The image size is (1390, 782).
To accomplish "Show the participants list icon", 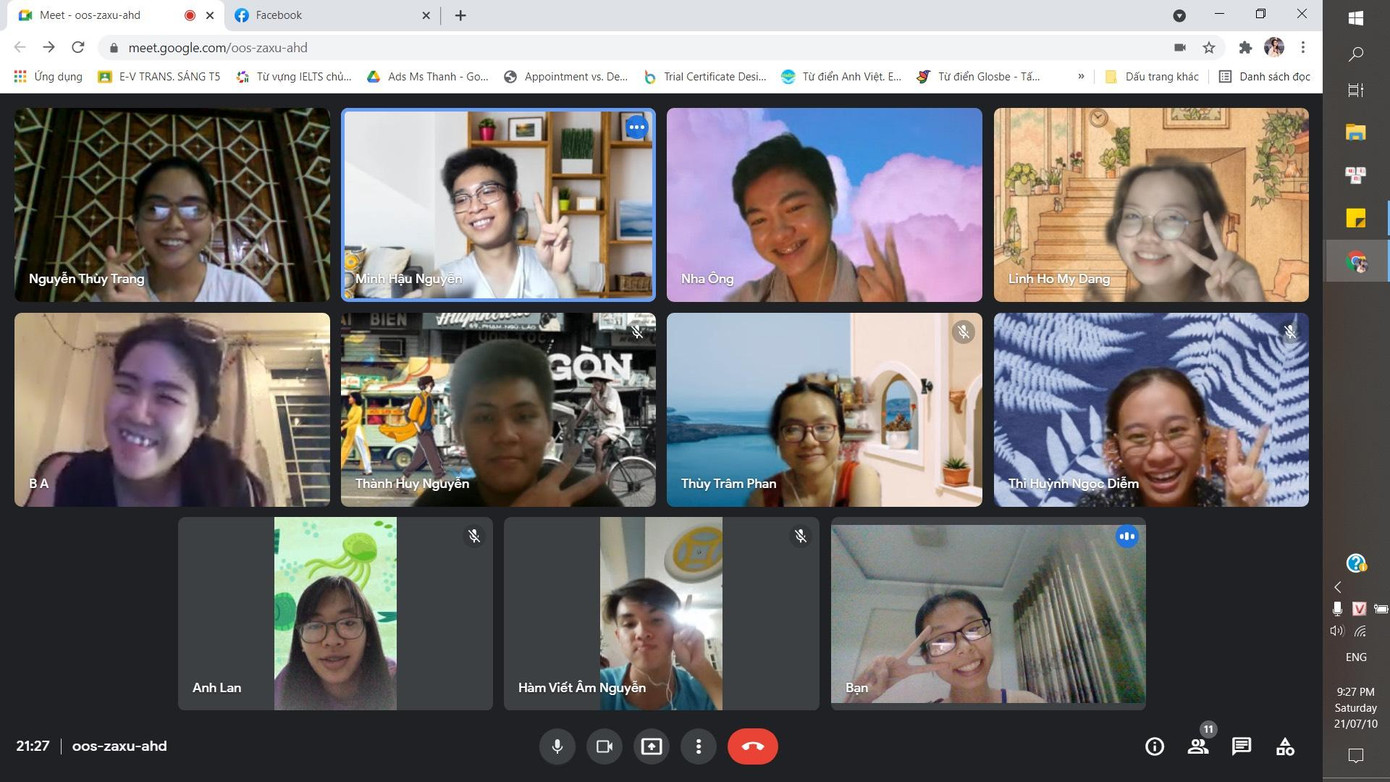I will pos(1197,746).
